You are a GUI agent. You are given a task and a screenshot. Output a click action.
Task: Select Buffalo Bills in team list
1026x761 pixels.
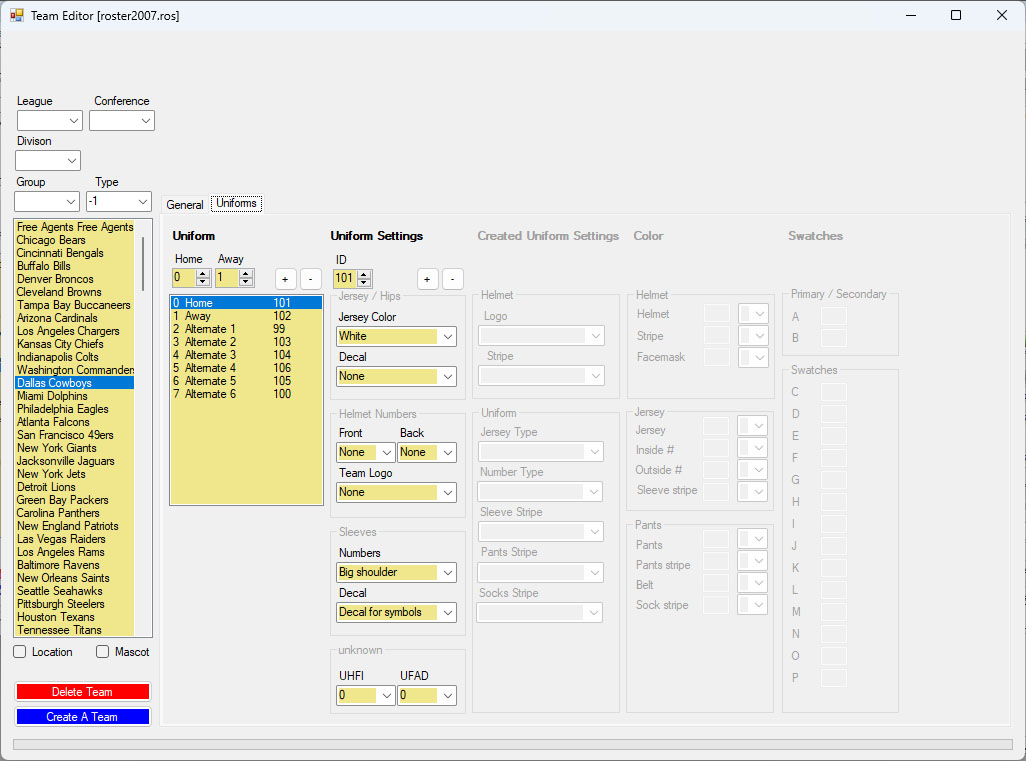pos(75,266)
